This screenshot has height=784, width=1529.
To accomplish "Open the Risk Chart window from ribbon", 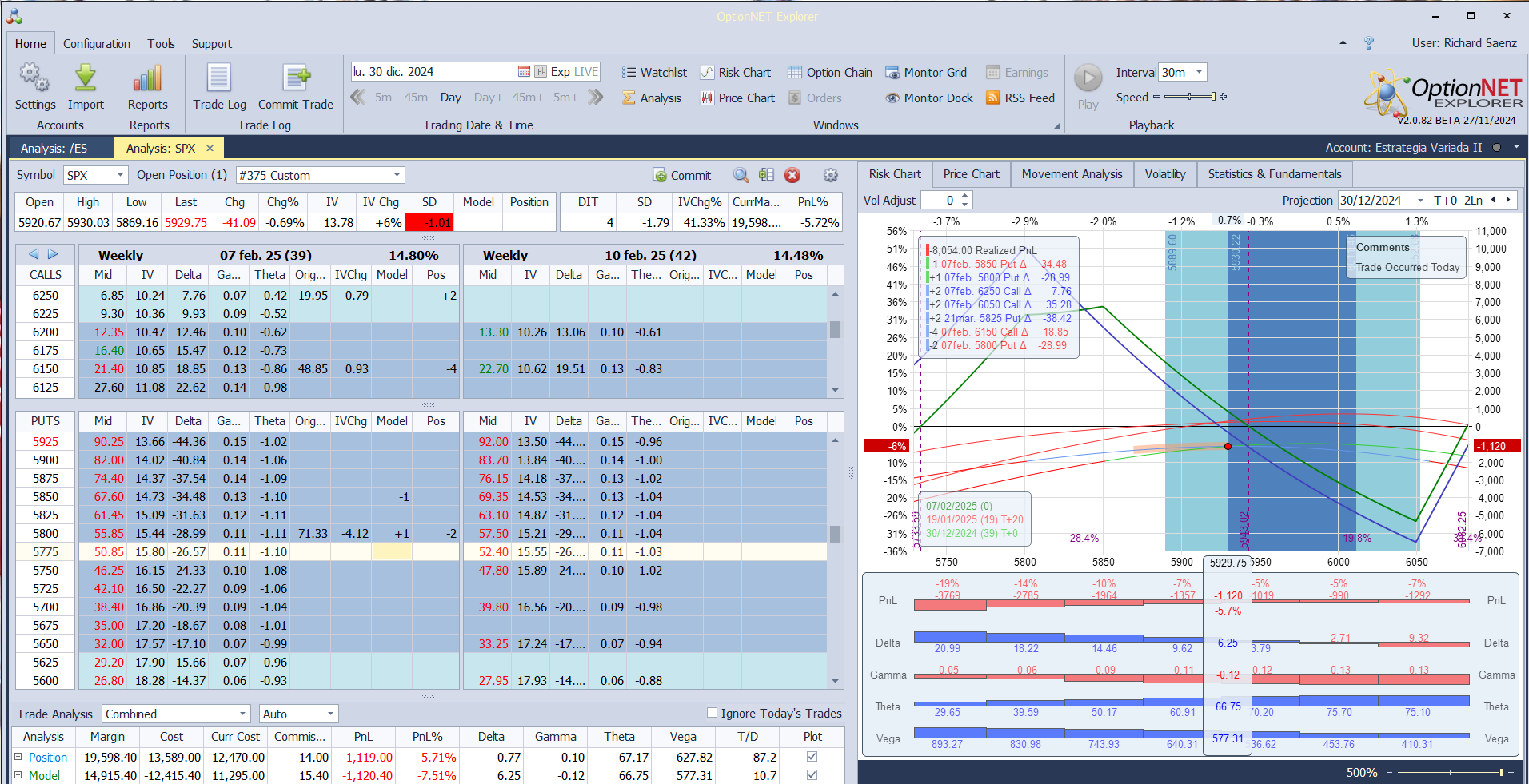I will tap(736, 73).
